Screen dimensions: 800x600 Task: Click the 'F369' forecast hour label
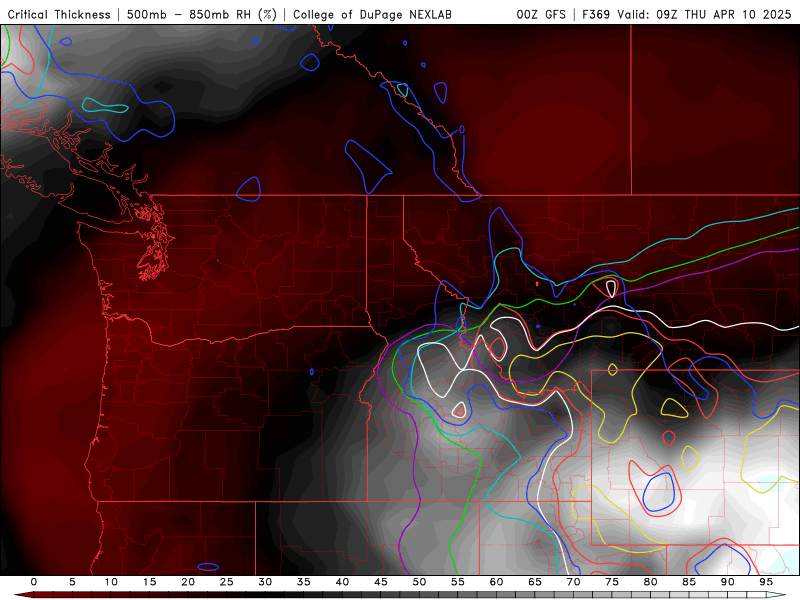[596, 14]
